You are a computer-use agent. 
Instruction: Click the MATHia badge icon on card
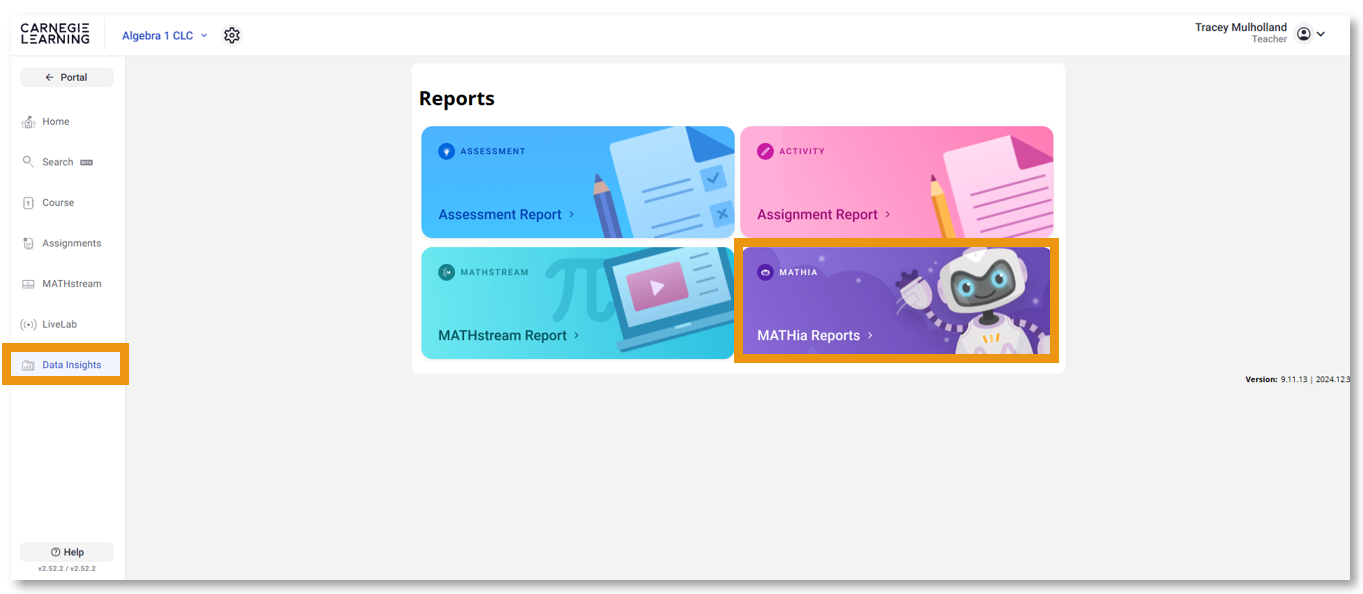coord(765,272)
